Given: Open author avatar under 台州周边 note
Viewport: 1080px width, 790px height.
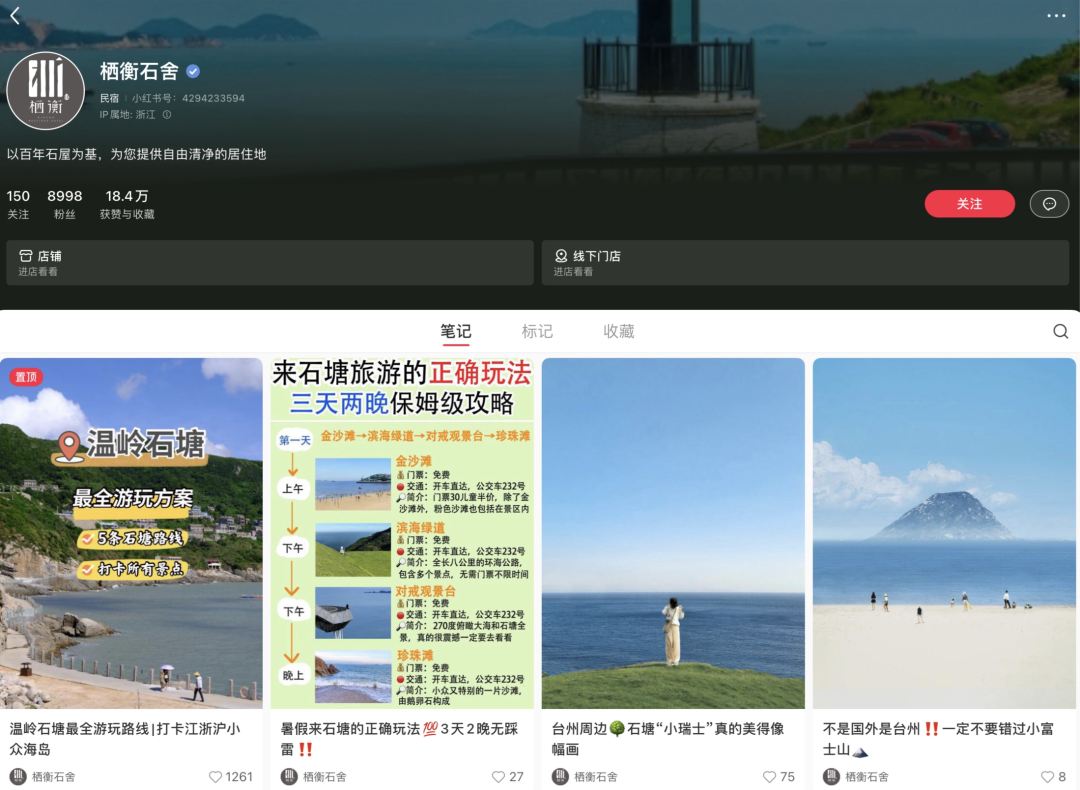Looking at the screenshot, I should click(x=561, y=776).
